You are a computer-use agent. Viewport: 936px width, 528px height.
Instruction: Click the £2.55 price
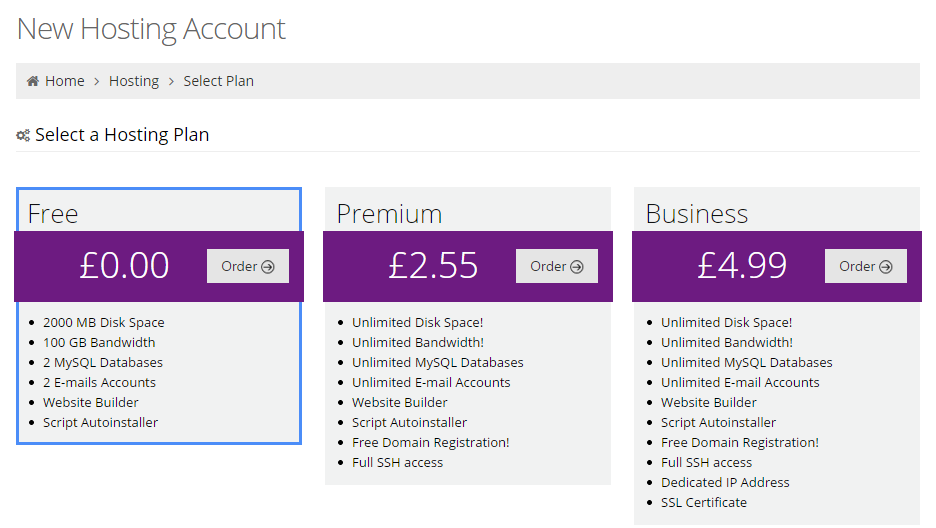[433, 265]
